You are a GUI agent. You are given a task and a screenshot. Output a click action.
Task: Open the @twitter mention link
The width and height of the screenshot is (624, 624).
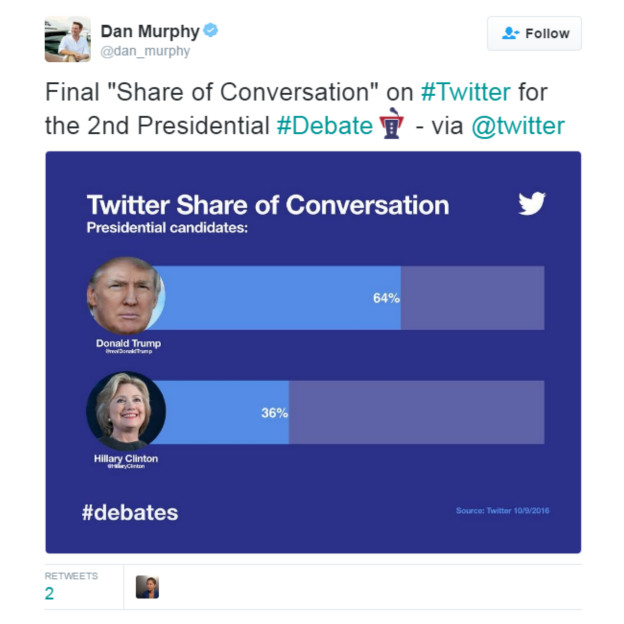tap(518, 126)
